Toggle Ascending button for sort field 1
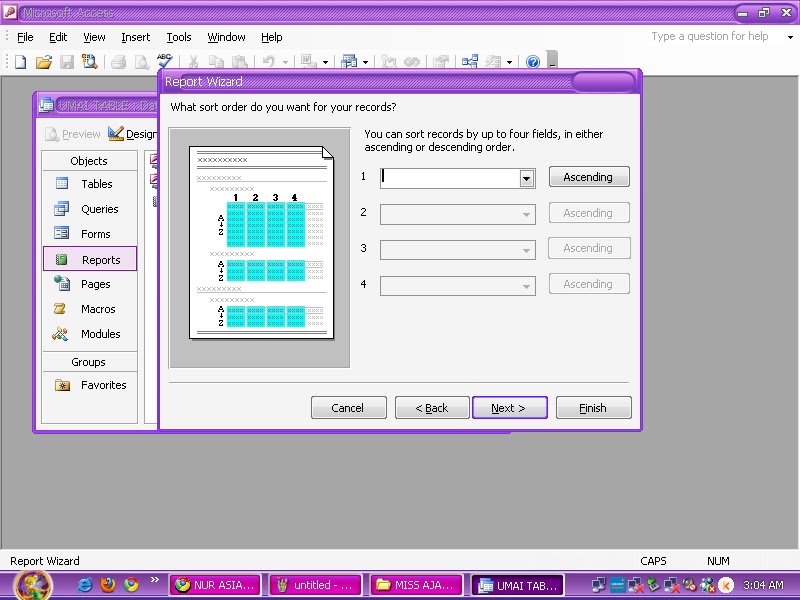 (589, 177)
